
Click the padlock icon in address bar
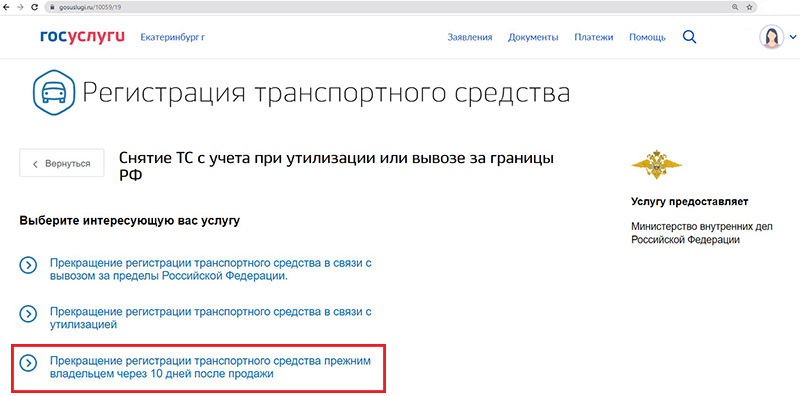[x=52, y=8]
